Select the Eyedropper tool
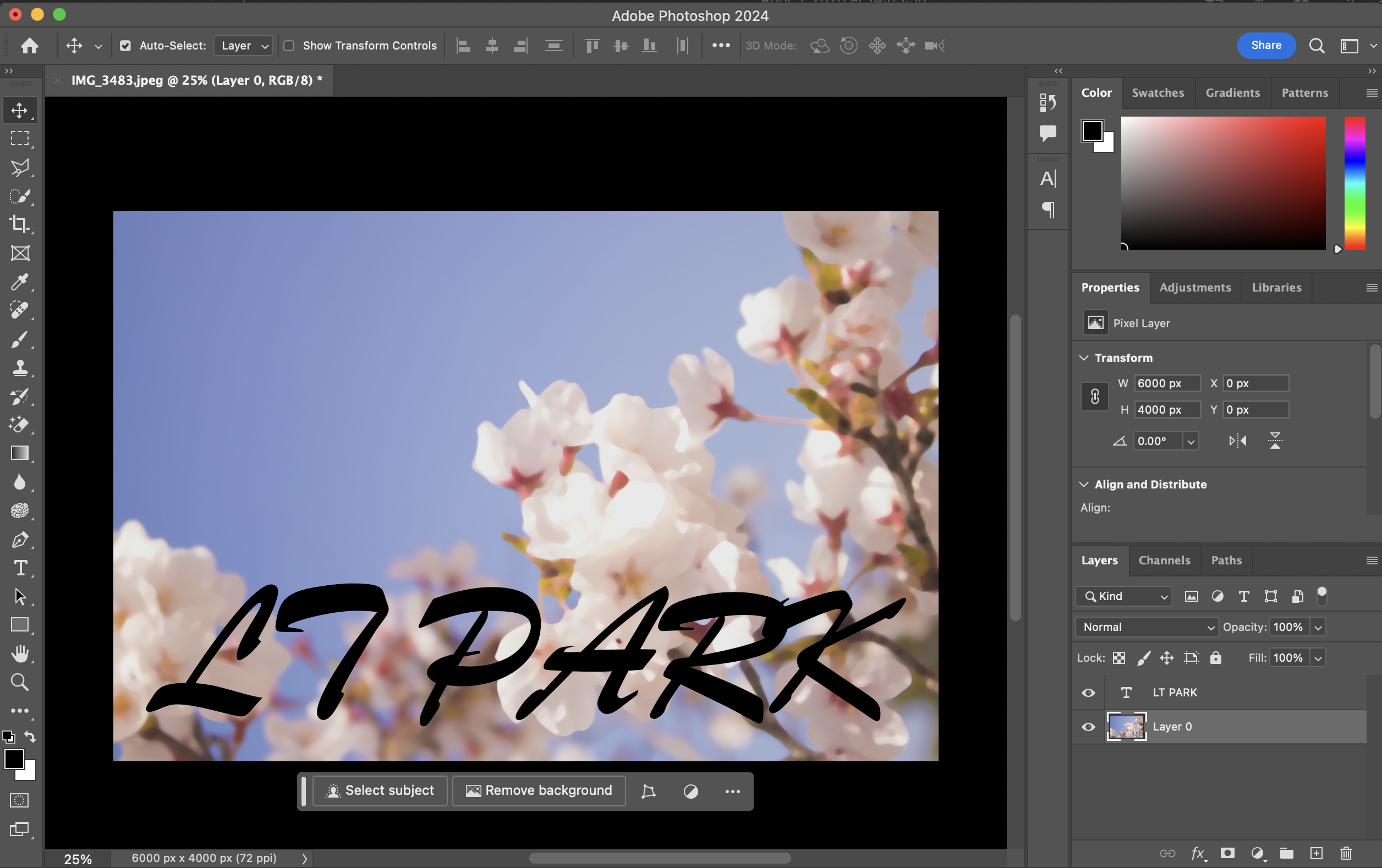This screenshot has height=868, width=1382. pyautogui.click(x=19, y=282)
